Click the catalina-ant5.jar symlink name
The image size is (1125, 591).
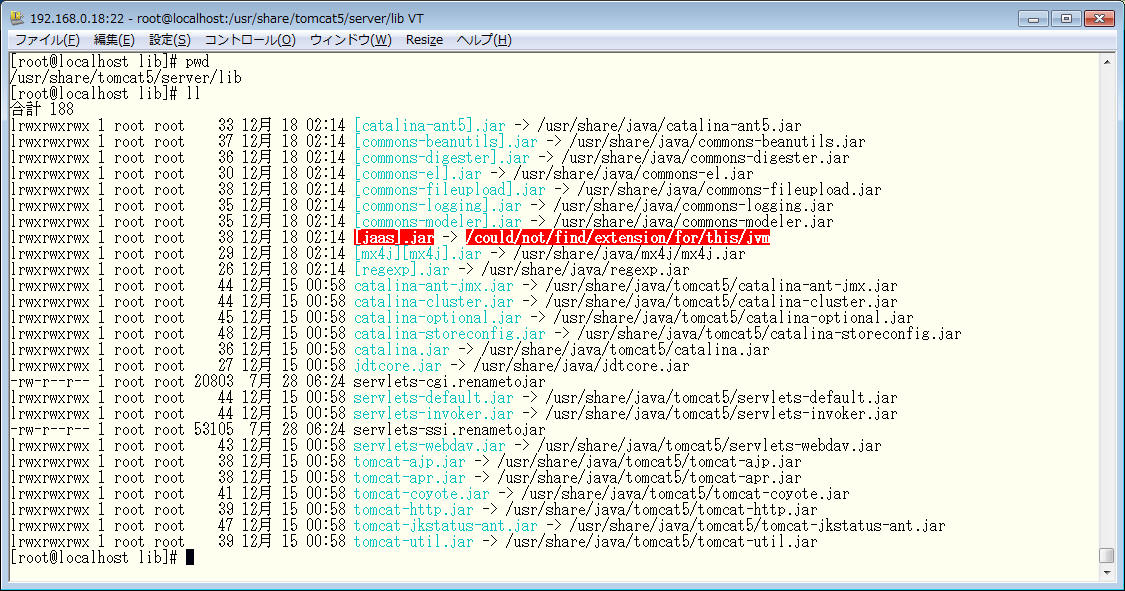click(x=429, y=126)
